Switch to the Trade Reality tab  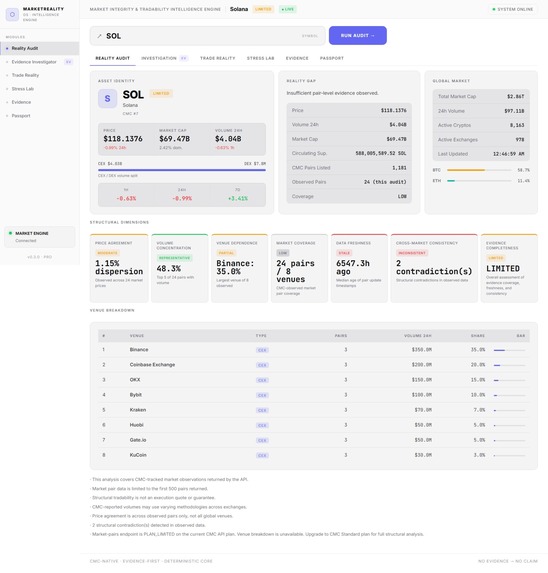pyautogui.click(x=217, y=58)
